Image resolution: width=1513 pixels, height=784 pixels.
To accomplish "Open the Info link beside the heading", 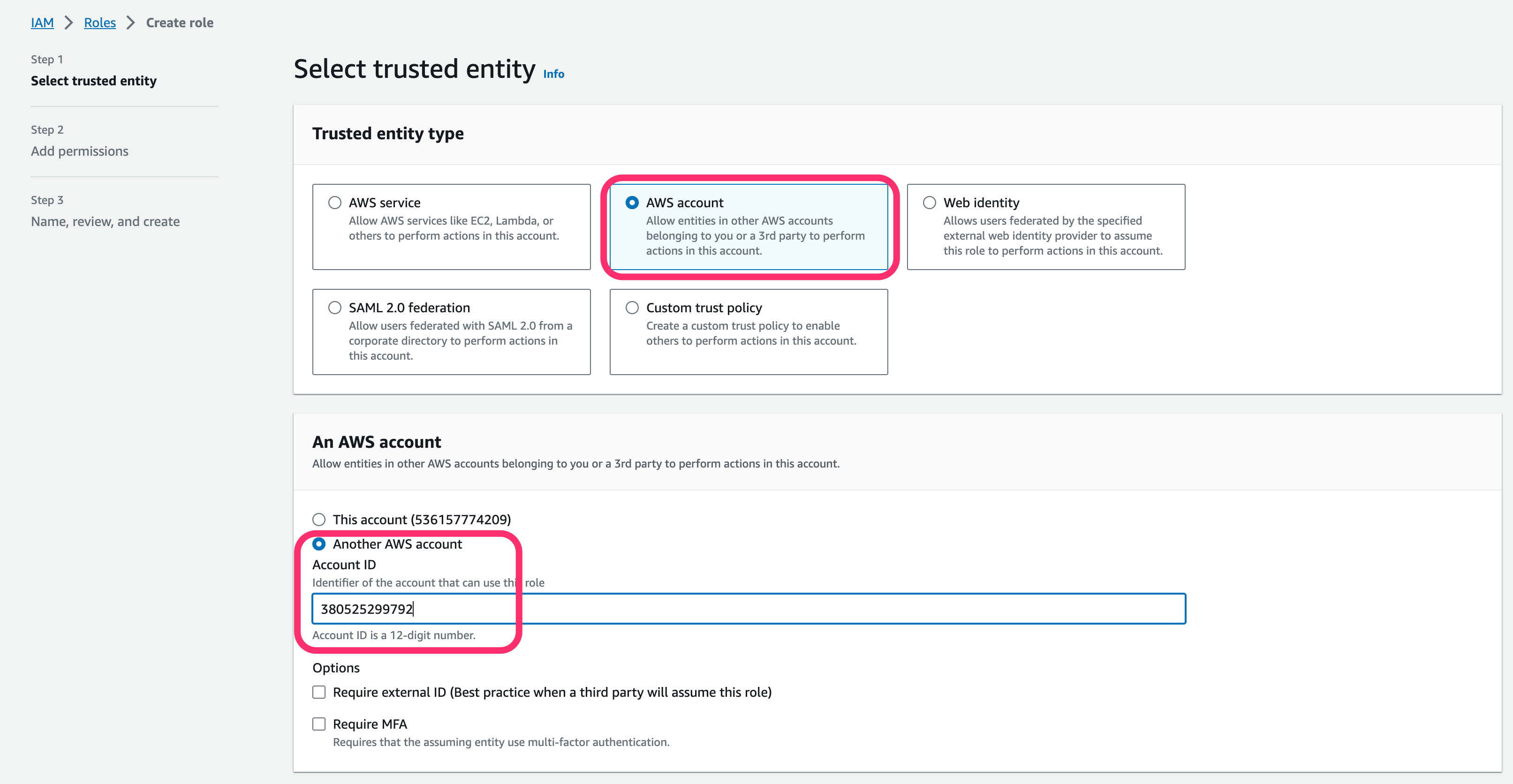I will 553,74.
